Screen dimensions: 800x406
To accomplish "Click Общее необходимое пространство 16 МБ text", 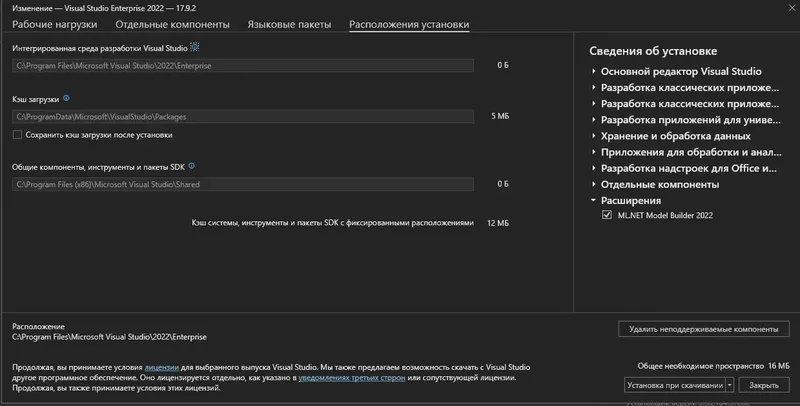I will click(x=713, y=366).
